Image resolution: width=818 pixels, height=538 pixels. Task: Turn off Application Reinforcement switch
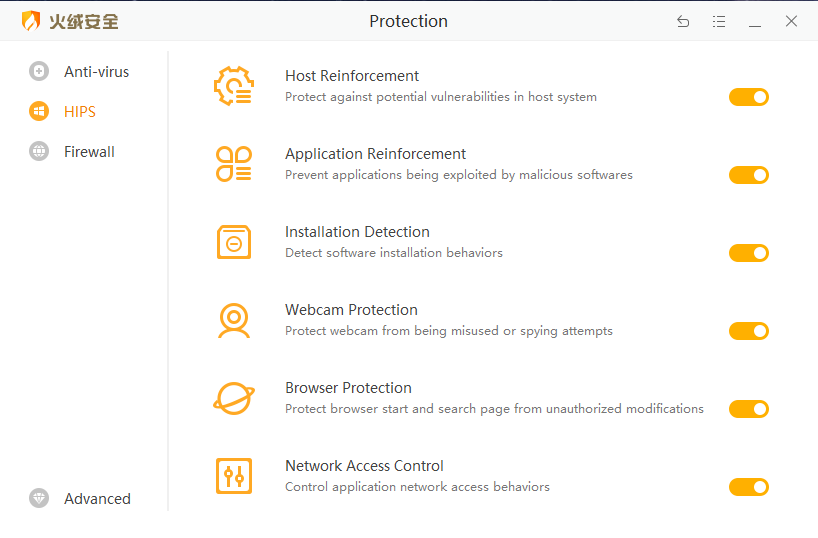[x=748, y=175]
